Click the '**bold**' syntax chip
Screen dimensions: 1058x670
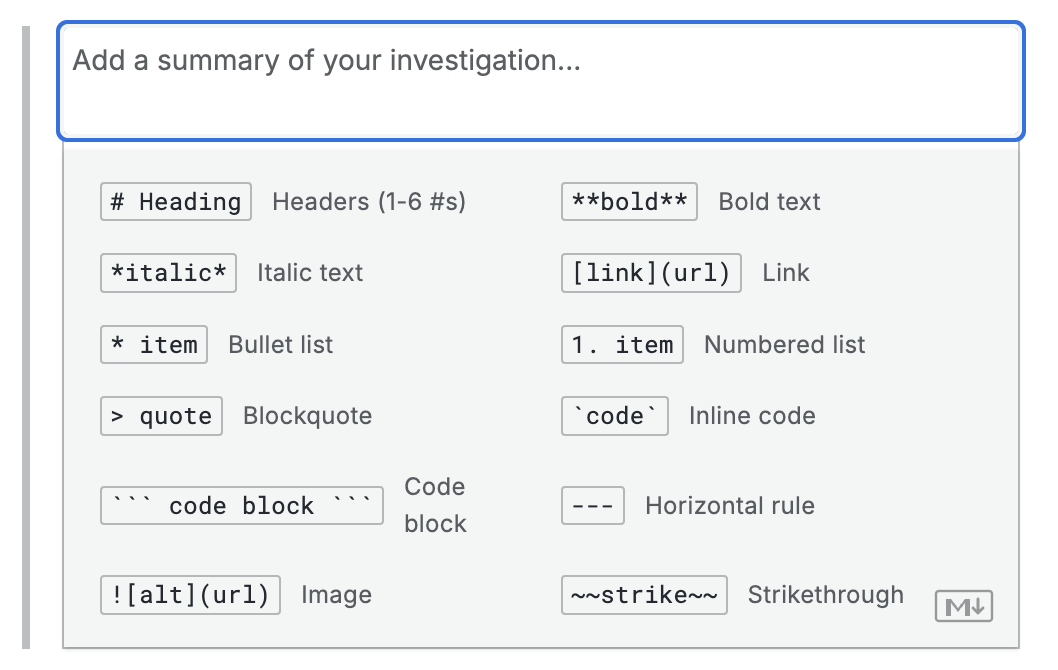(629, 202)
